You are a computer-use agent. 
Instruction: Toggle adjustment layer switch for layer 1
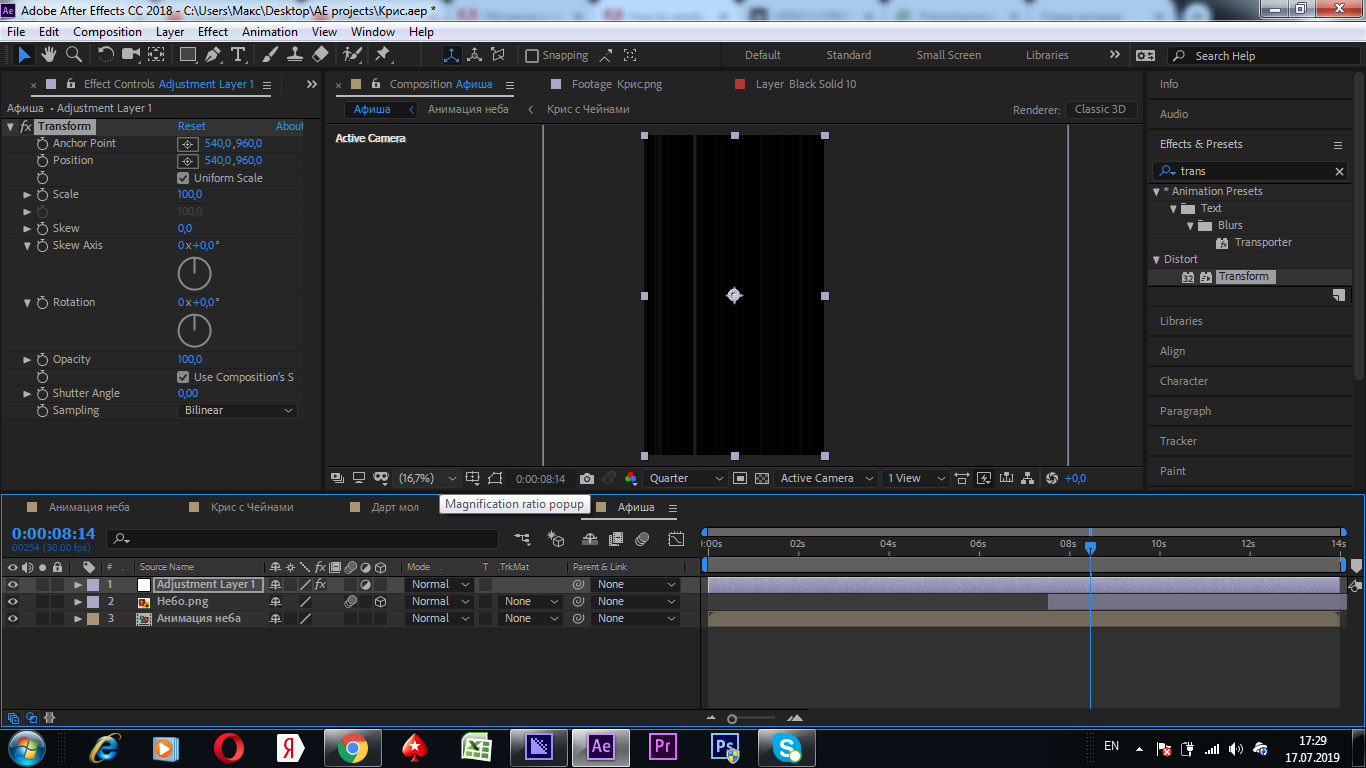point(366,584)
